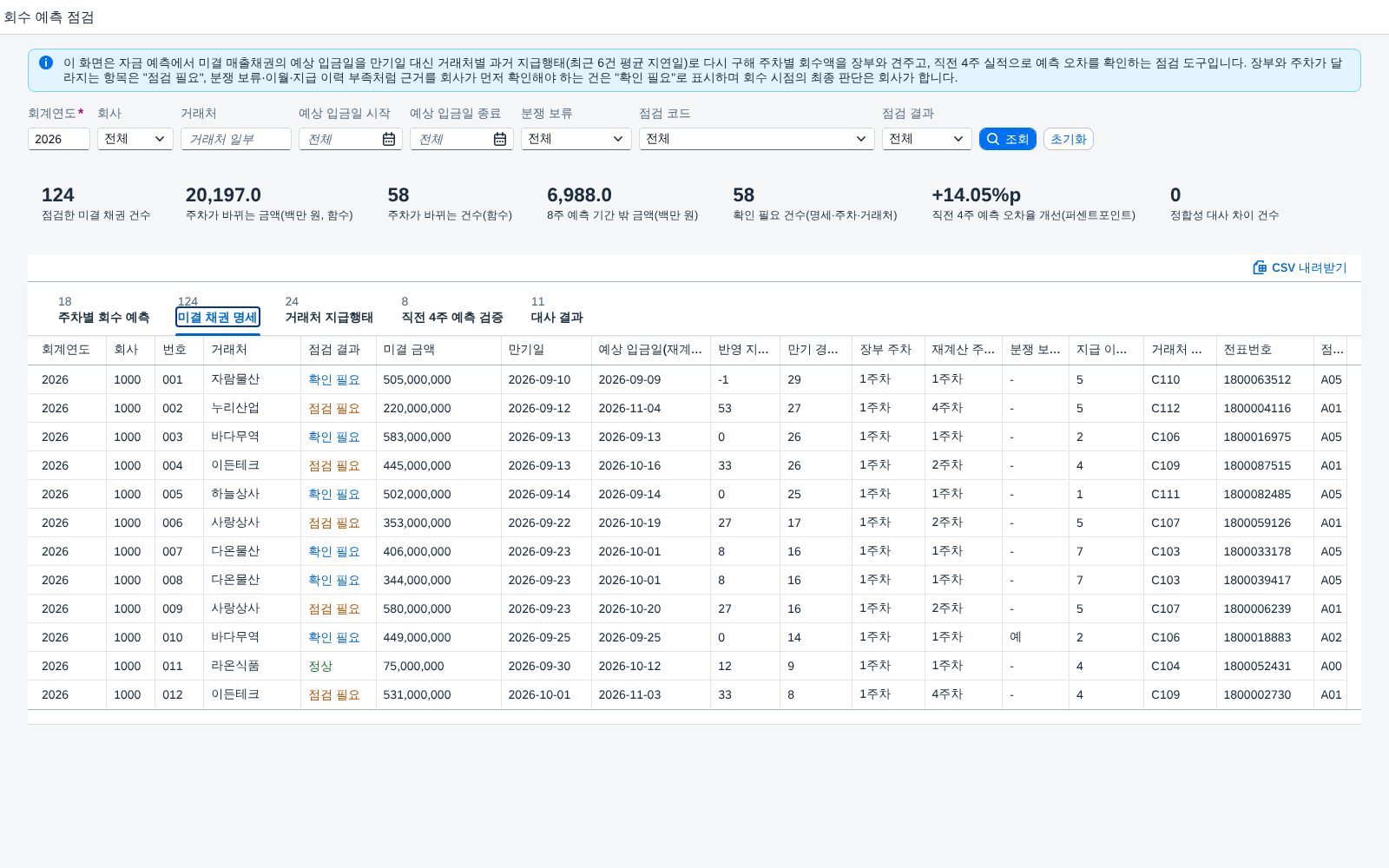Viewport: 1389px width, 868px height.
Task: Open calendar for 예상 입금일 종료
Action: (500, 139)
